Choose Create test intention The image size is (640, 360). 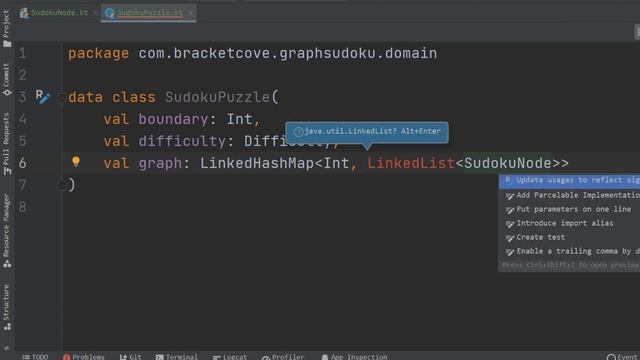(569, 237)
